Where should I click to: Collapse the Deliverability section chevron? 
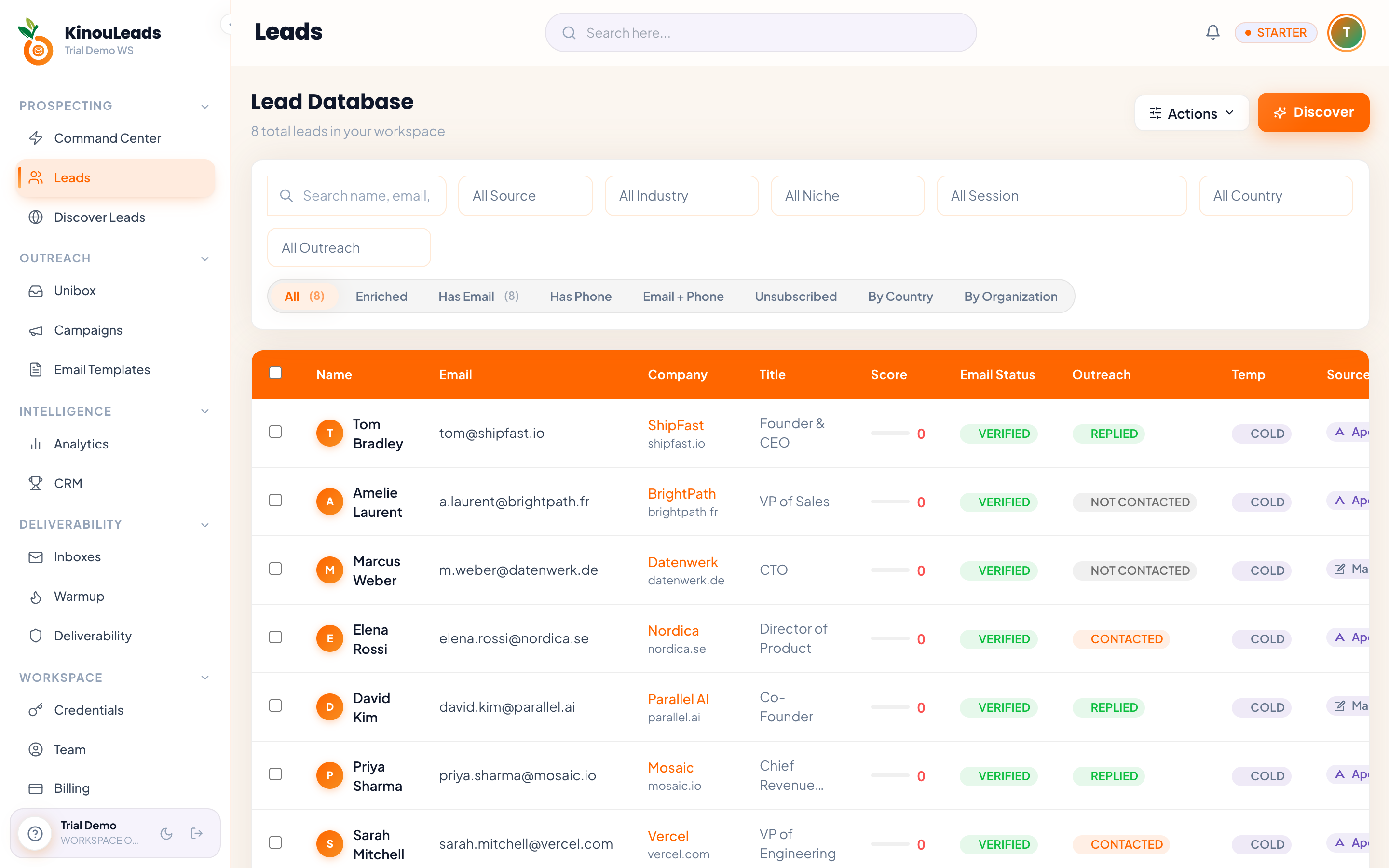coord(205,525)
